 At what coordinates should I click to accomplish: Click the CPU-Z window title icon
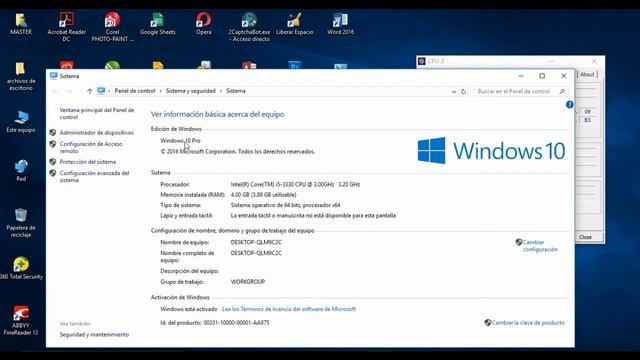(x=422, y=61)
